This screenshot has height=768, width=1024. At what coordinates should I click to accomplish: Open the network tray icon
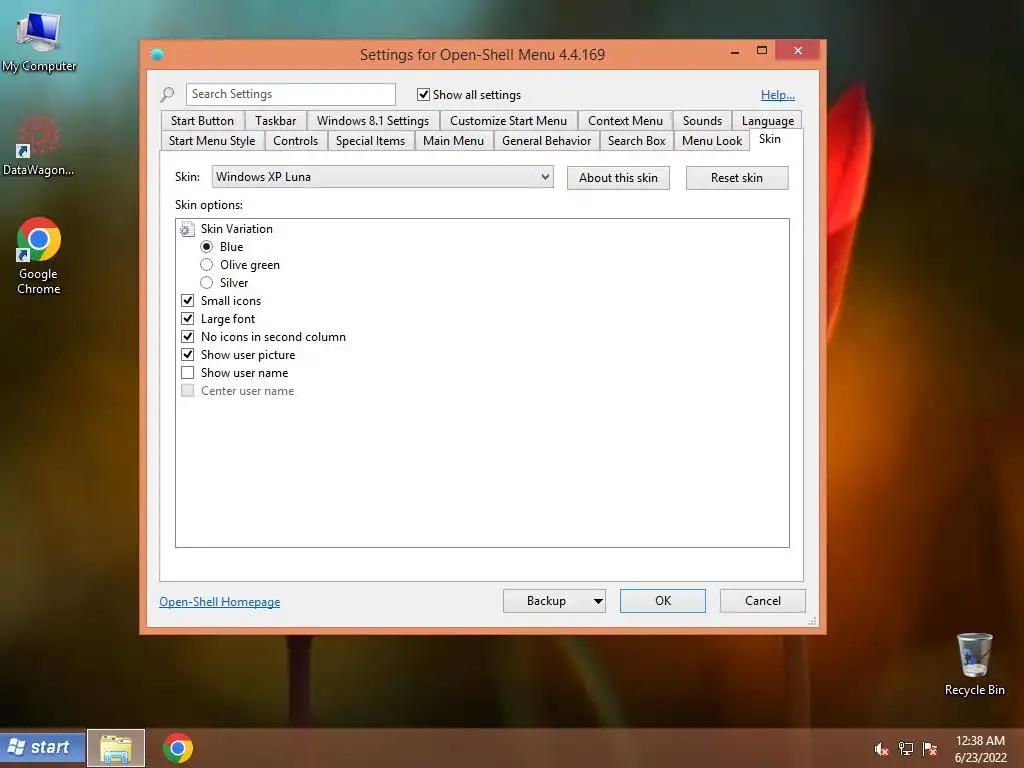(906, 749)
